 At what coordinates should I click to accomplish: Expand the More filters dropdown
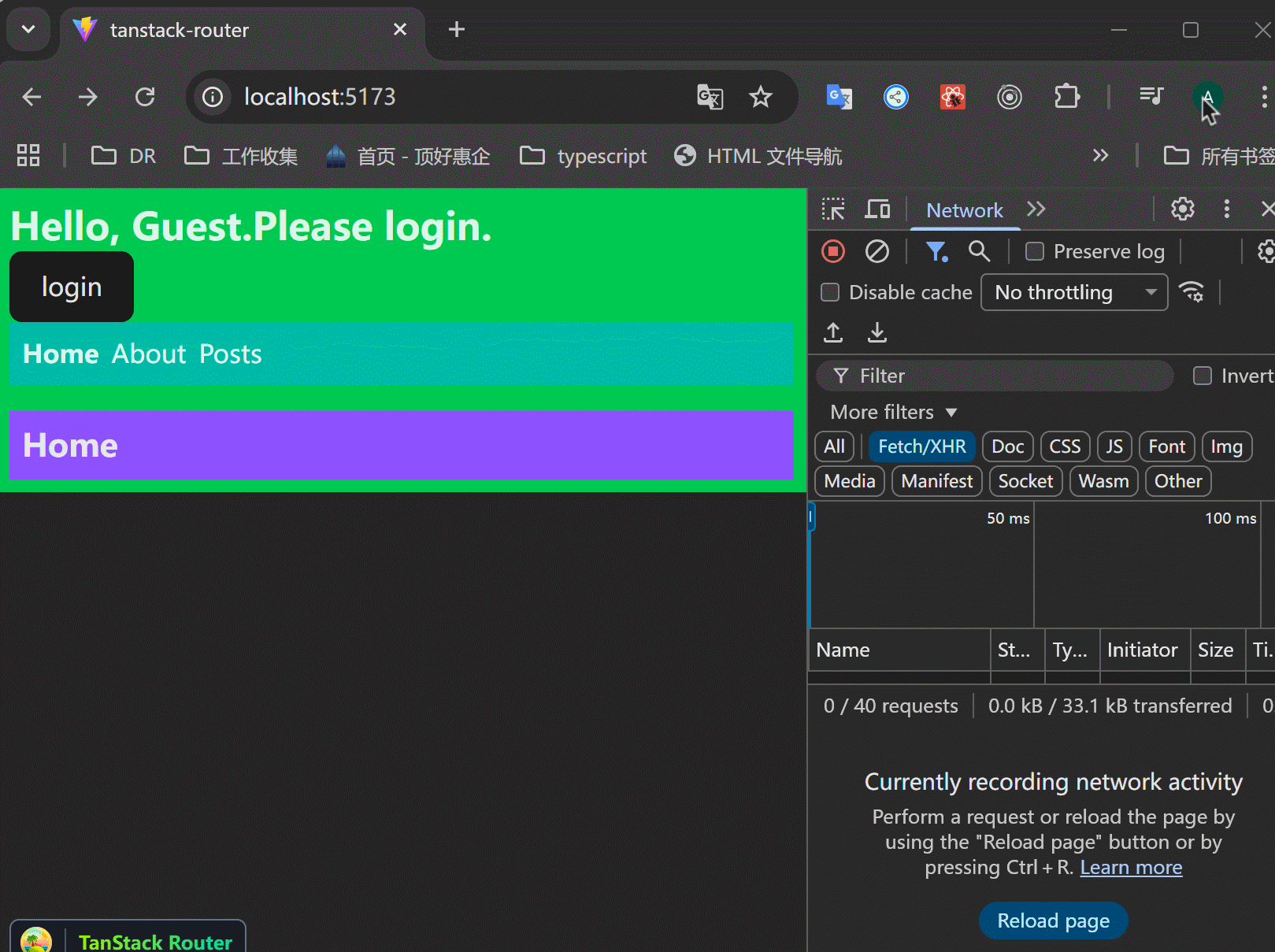(893, 412)
